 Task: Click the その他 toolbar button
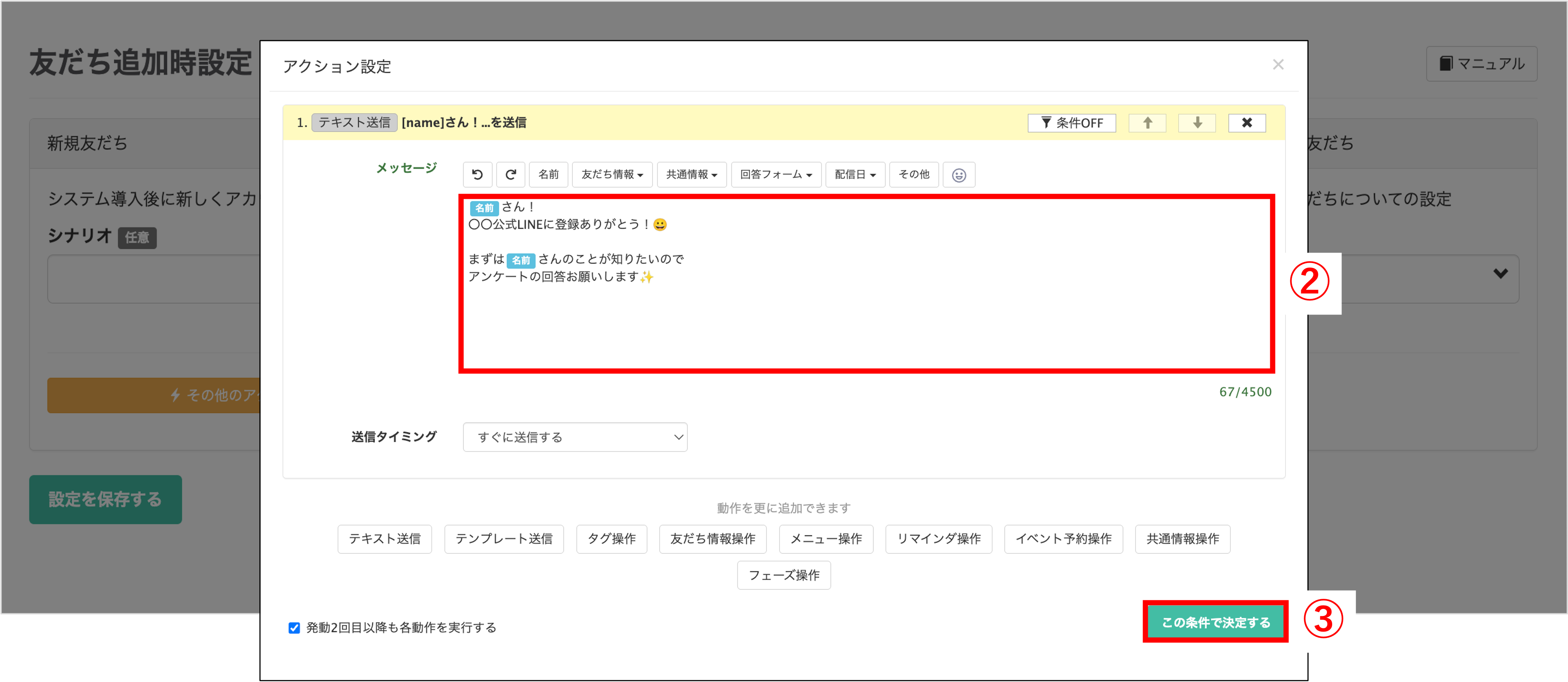coord(913,175)
